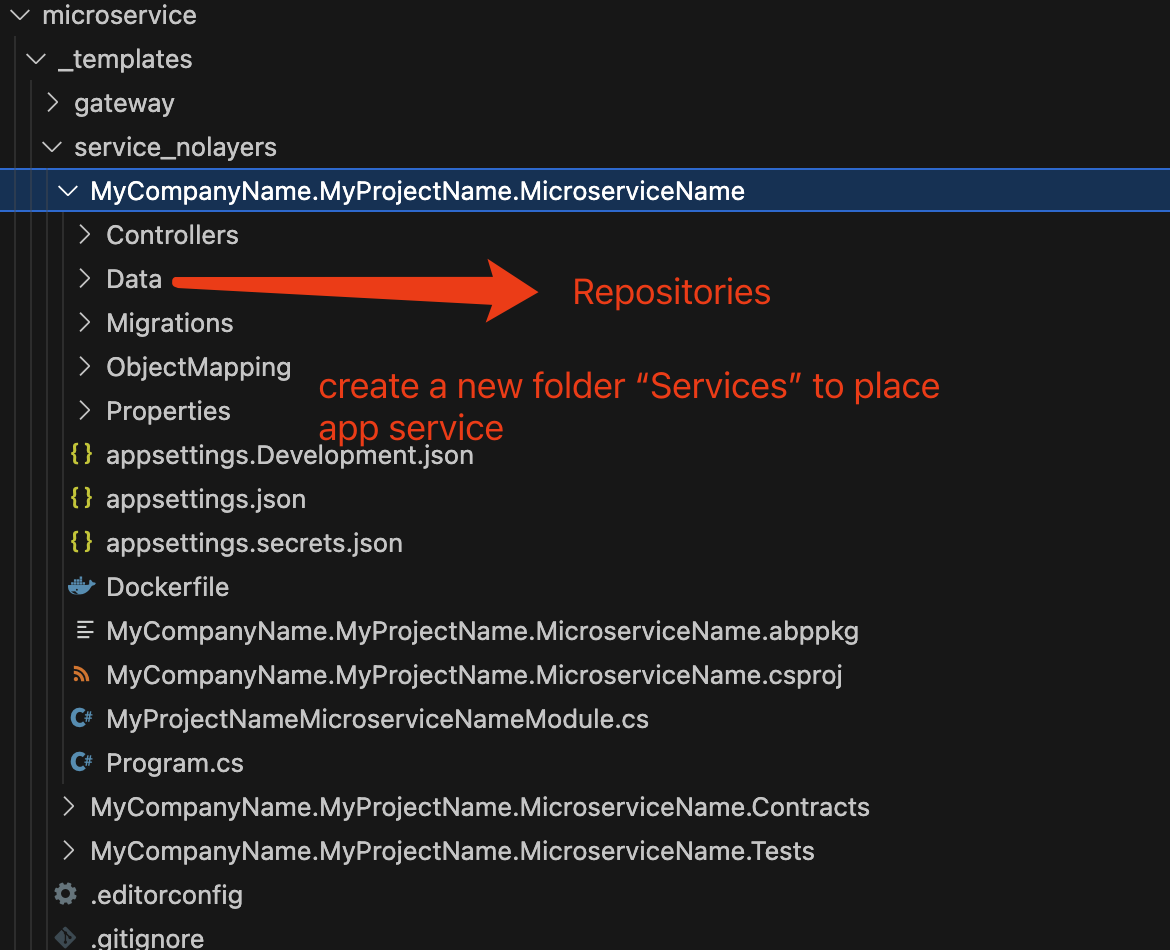Open the MicroserviceName.Contracts project folder
1170x950 pixels.
[x=479, y=807]
